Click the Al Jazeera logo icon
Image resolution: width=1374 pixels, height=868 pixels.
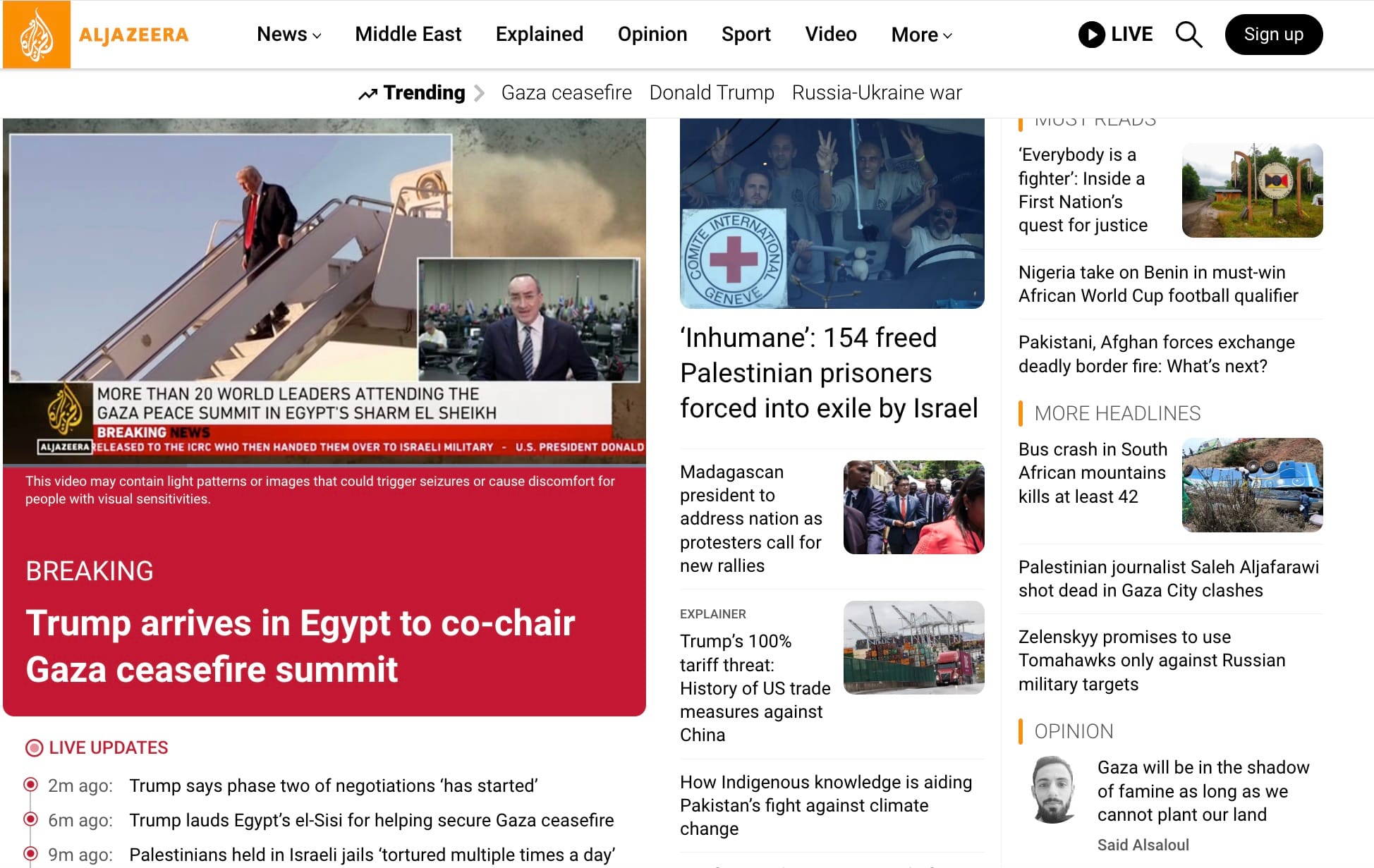37,35
